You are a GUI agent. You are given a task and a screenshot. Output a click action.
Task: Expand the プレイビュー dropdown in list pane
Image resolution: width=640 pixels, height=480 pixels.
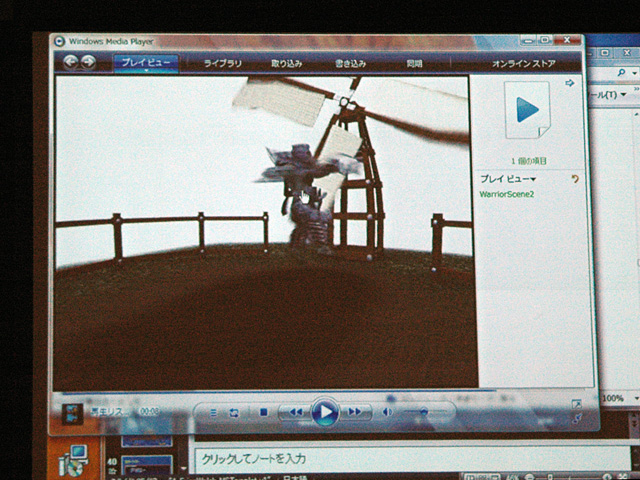507,179
